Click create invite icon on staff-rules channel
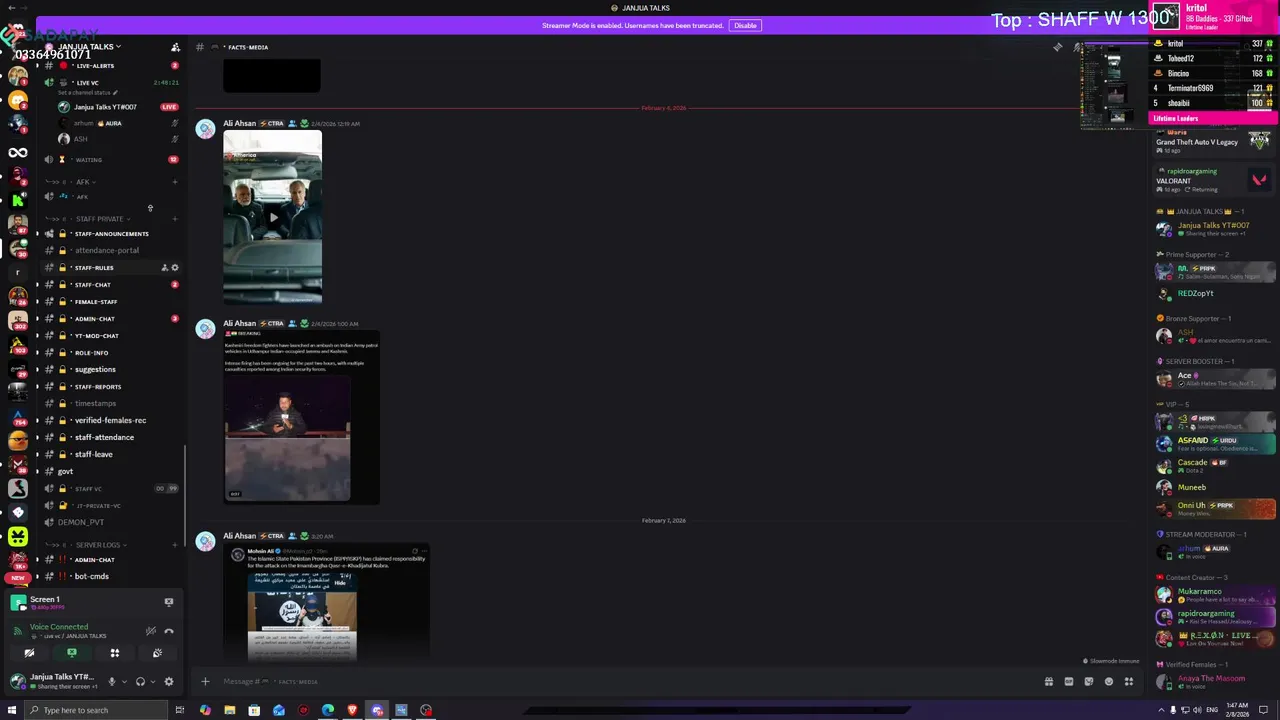This screenshot has height=720, width=1280. 164,268
